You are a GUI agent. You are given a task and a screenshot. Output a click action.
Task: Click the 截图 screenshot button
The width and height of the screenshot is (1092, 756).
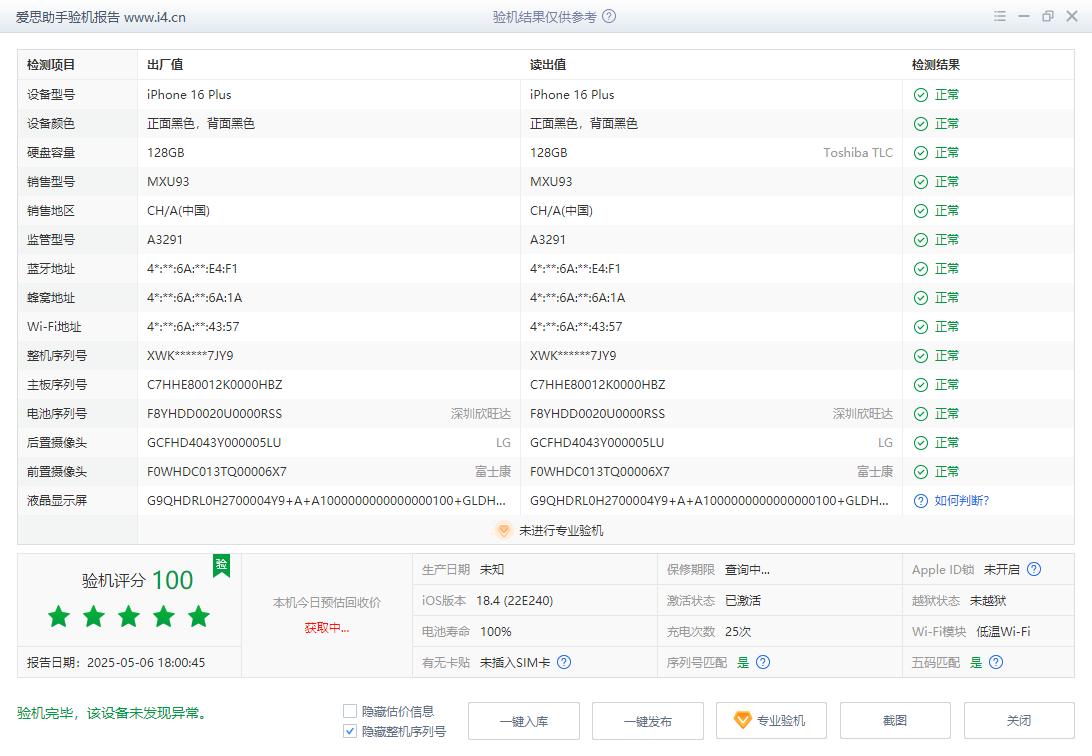tap(895, 721)
